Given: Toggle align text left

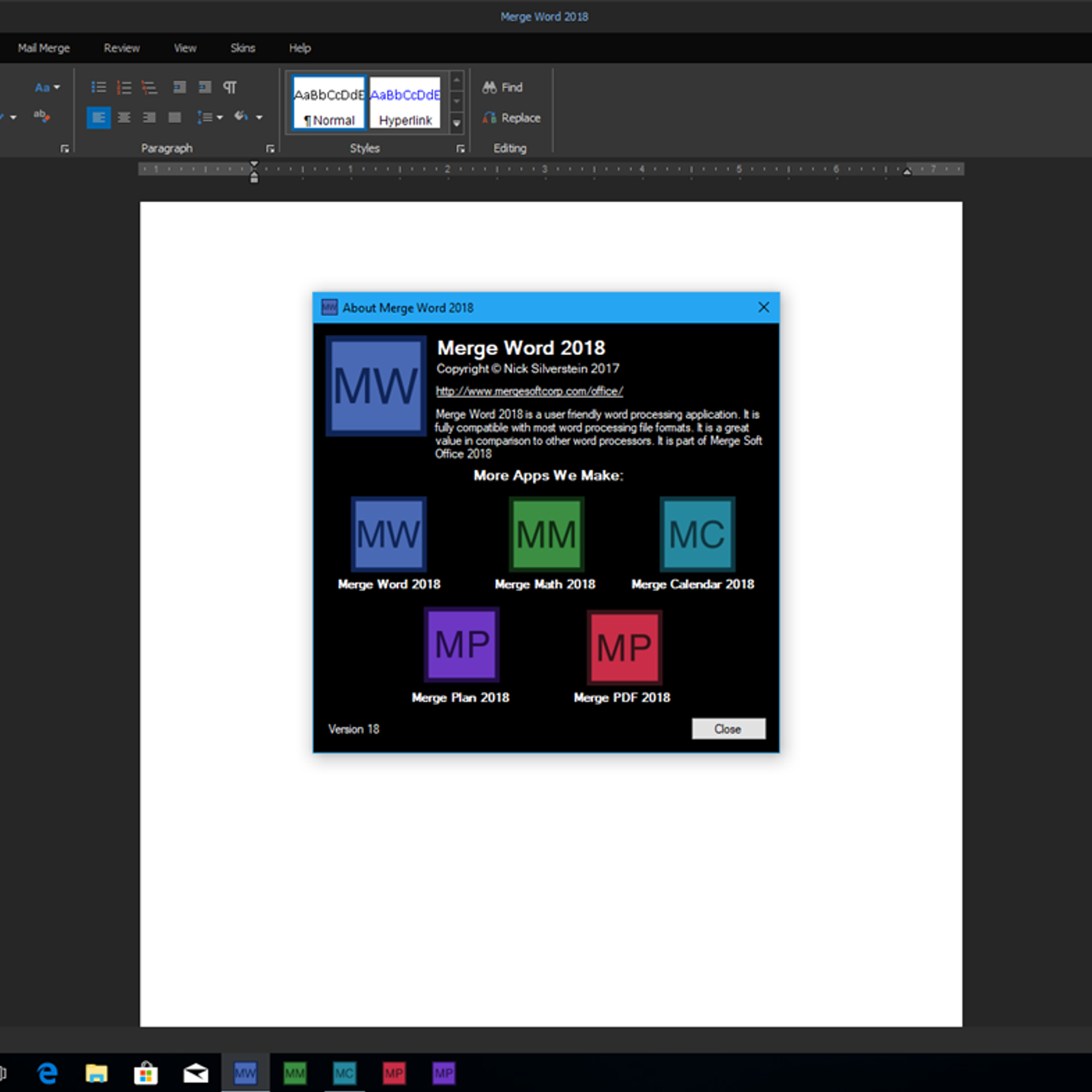Looking at the screenshot, I should pyautogui.click(x=99, y=117).
